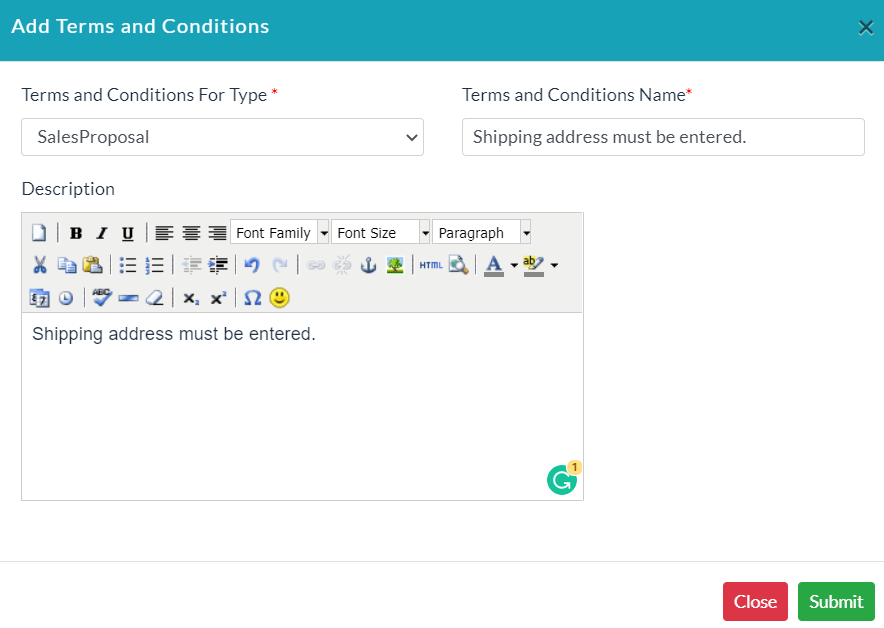884x628 pixels.
Task: Toggle italic formatting in the editor toolbar
Action: (101, 233)
